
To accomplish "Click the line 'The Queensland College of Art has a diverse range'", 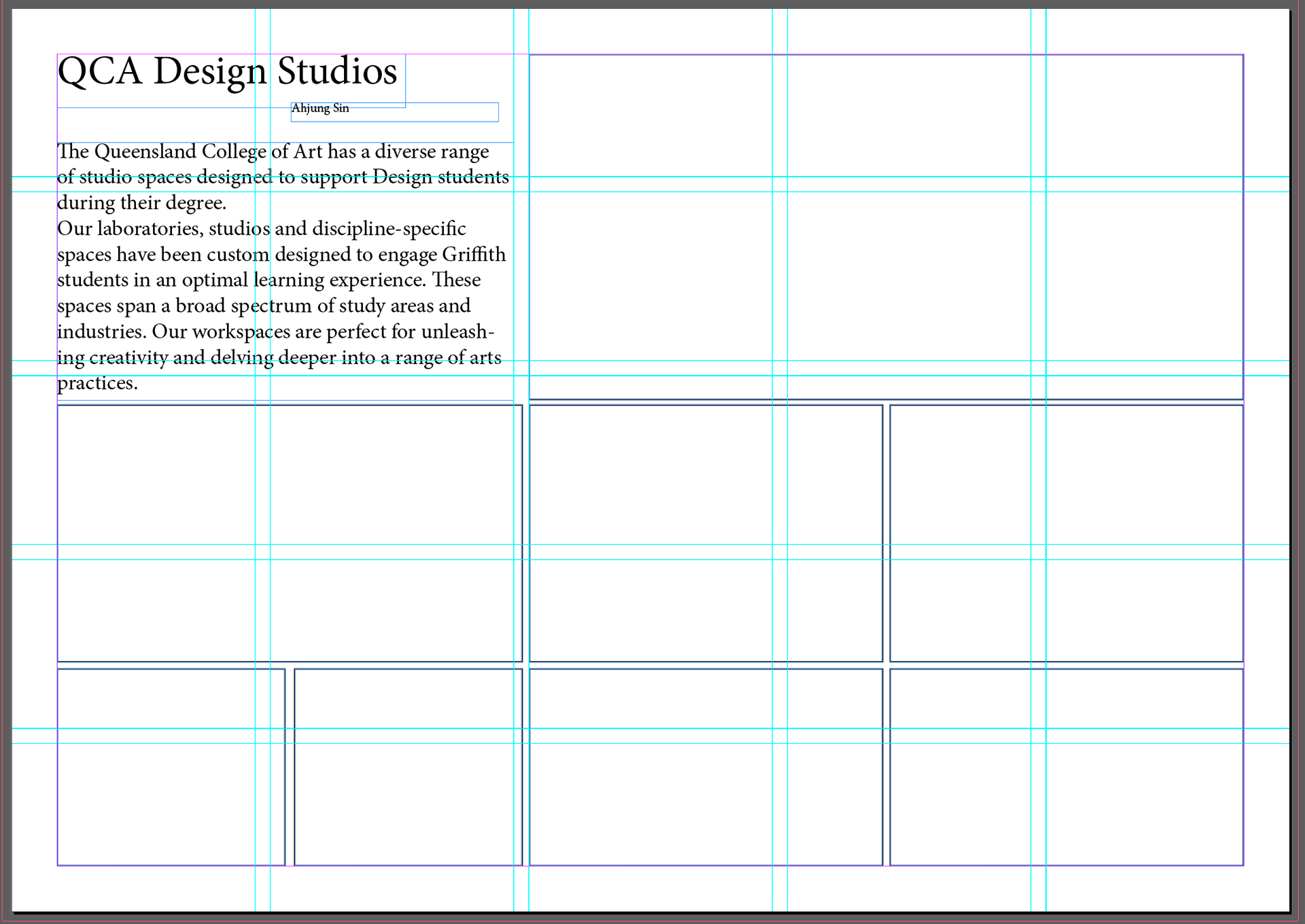I will coord(273,151).
